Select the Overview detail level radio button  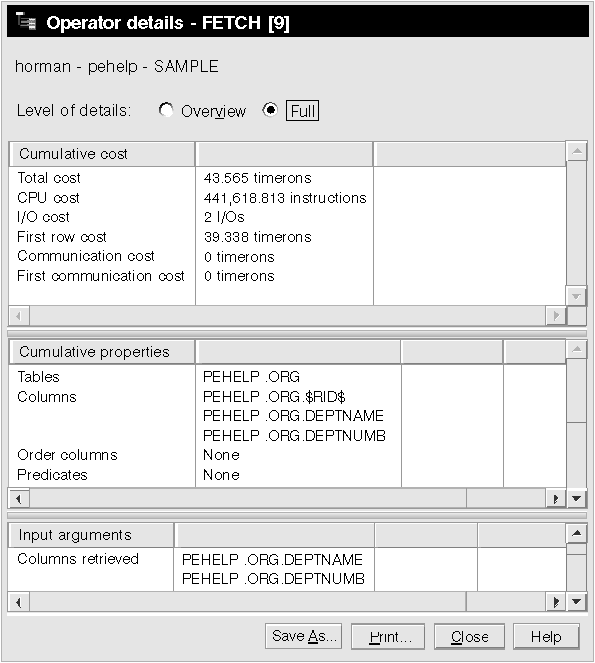pos(166,110)
